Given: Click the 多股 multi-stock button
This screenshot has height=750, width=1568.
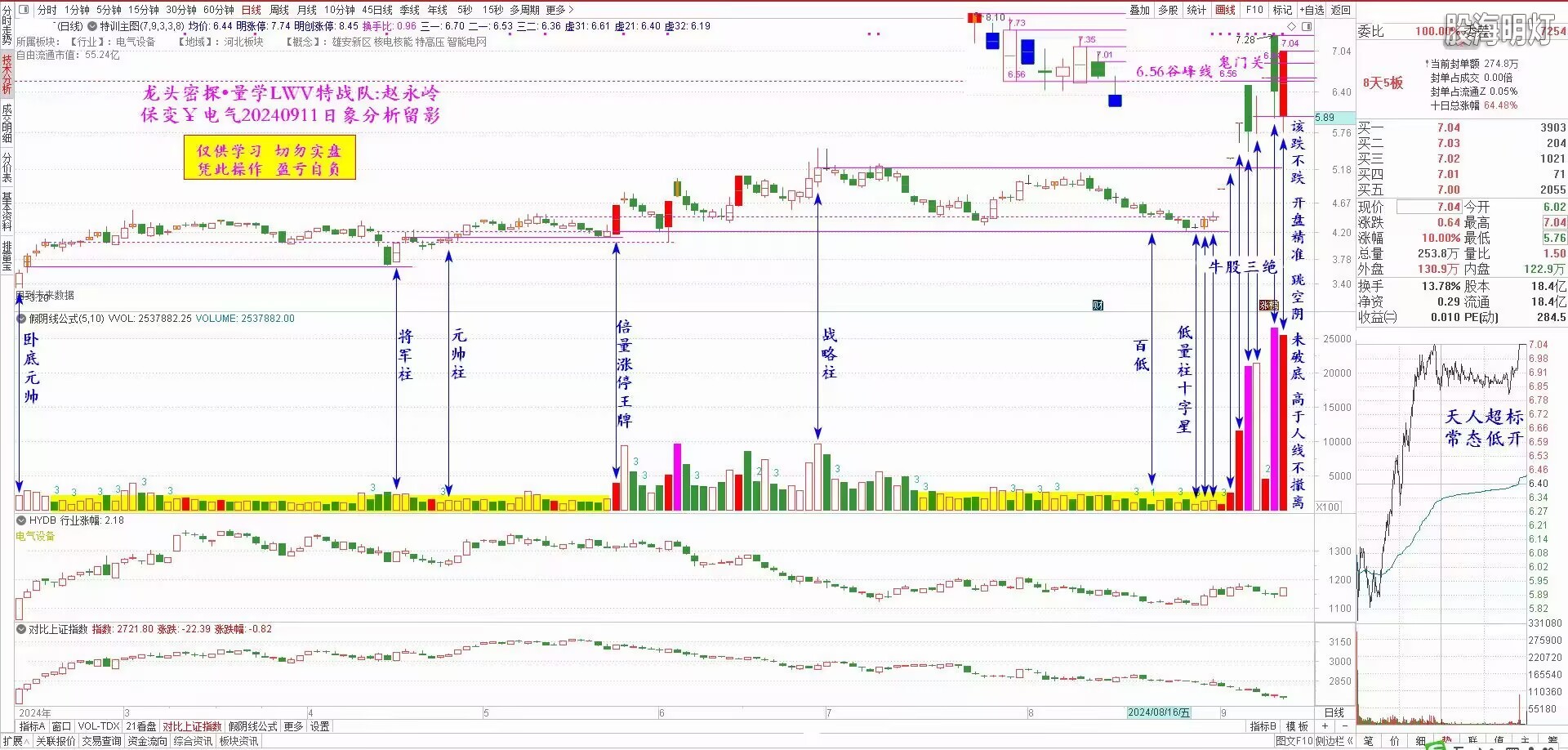Looking at the screenshot, I should pyautogui.click(x=1168, y=10).
